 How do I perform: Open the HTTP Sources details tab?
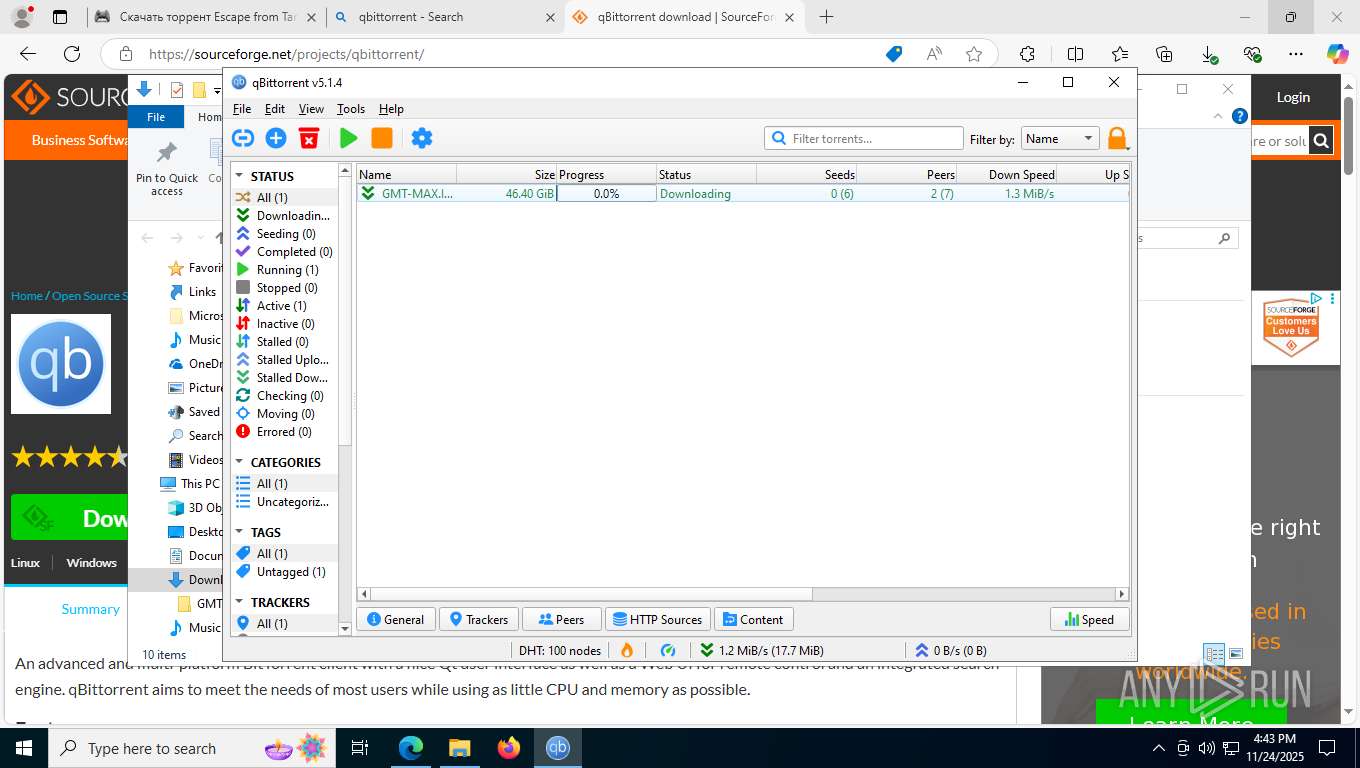658,620
